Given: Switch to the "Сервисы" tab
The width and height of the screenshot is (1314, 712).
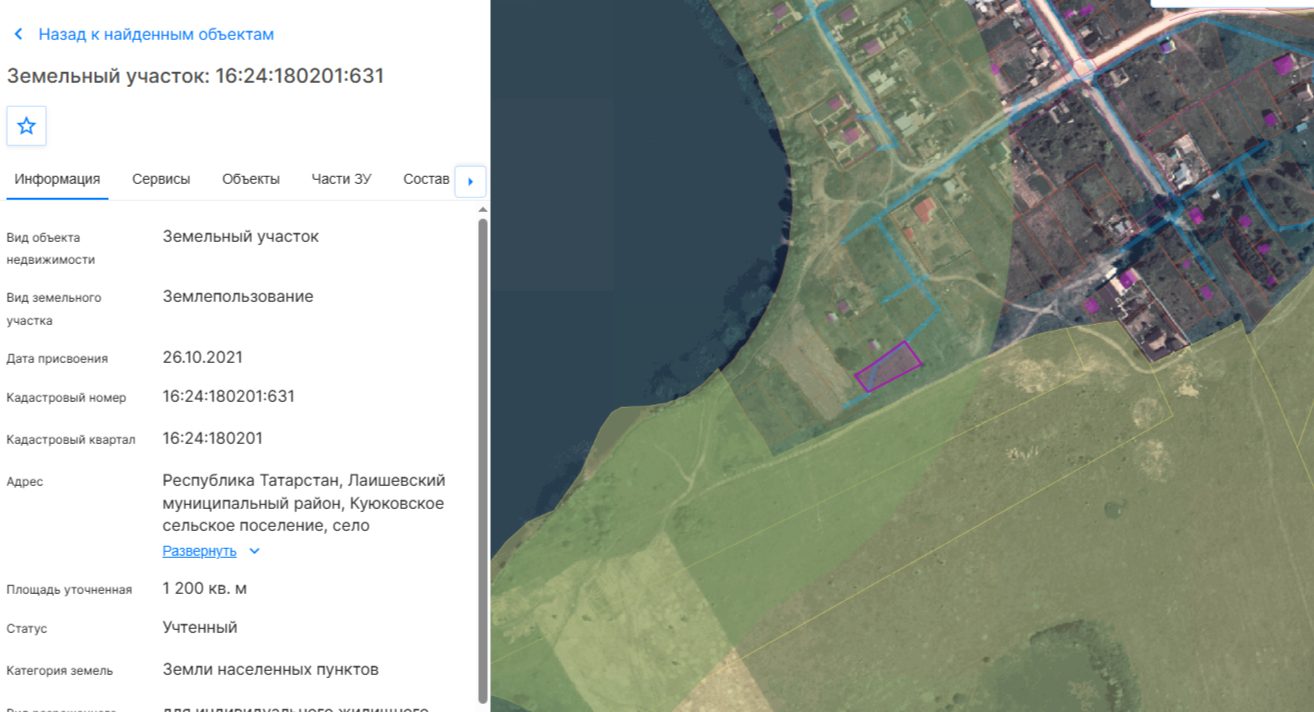Looking at the screenshot, I should pyautogui.click(x=161, y=179).
